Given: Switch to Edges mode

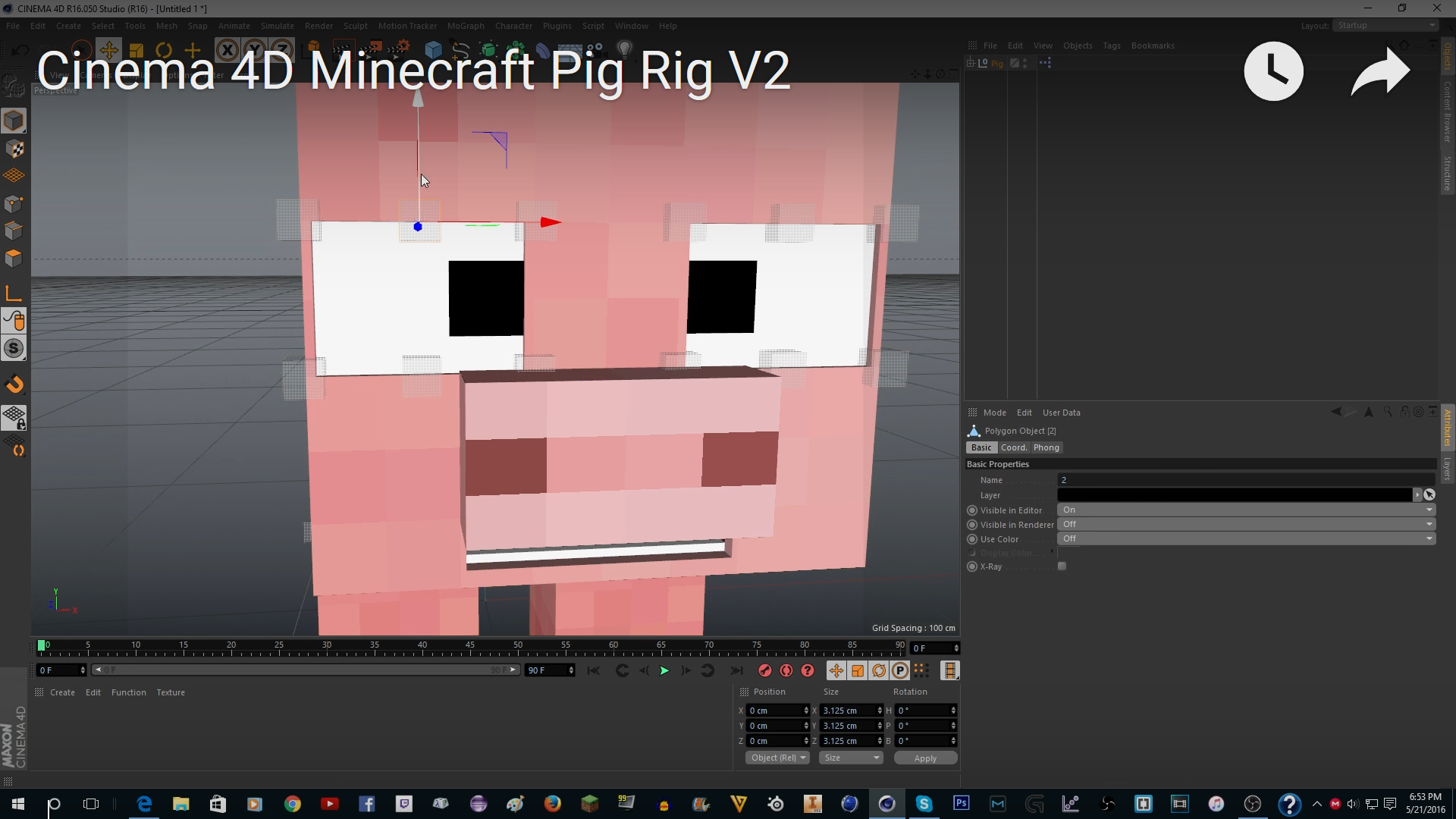Looking at the screenshot, I should [x=14, y=231].
